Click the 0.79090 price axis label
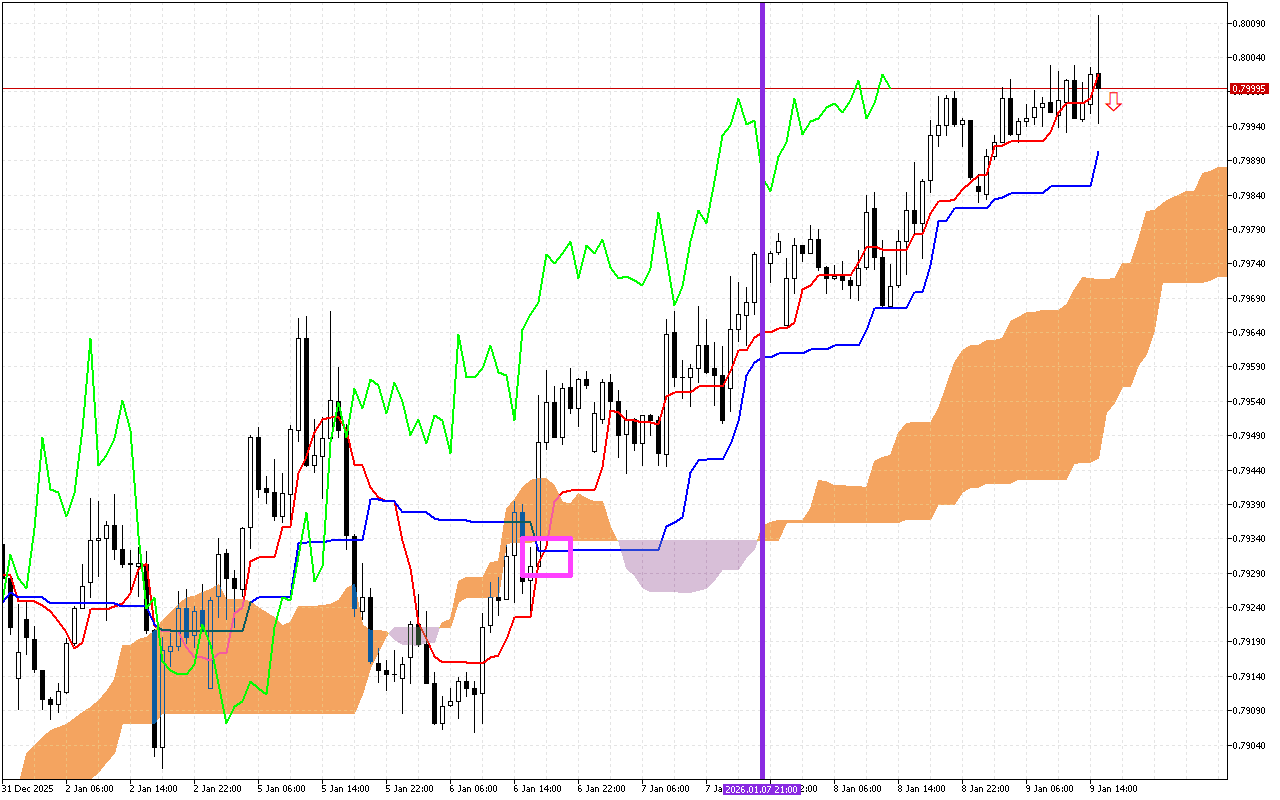 tap(1251, 711)
